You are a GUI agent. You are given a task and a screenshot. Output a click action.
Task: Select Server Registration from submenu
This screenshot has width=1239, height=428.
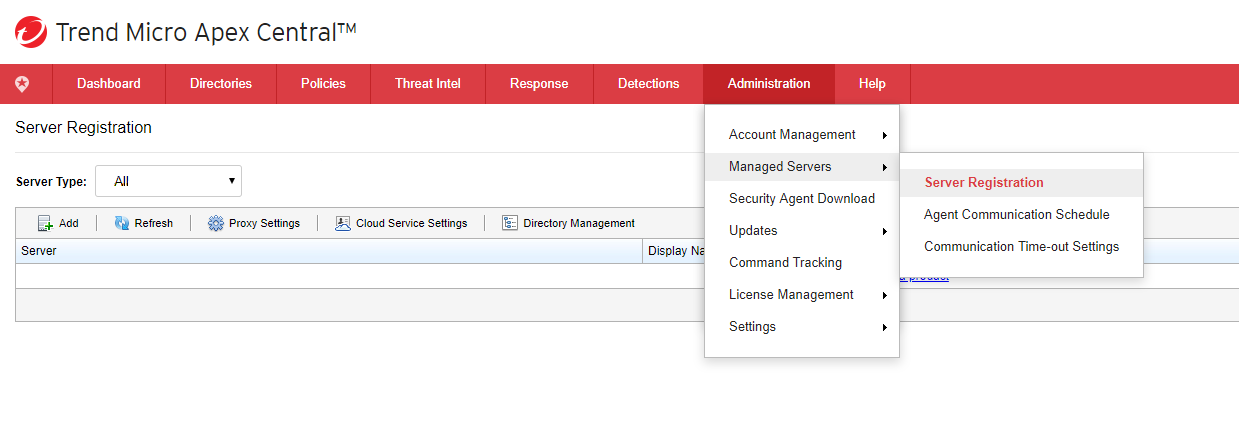tap(983, 183)
